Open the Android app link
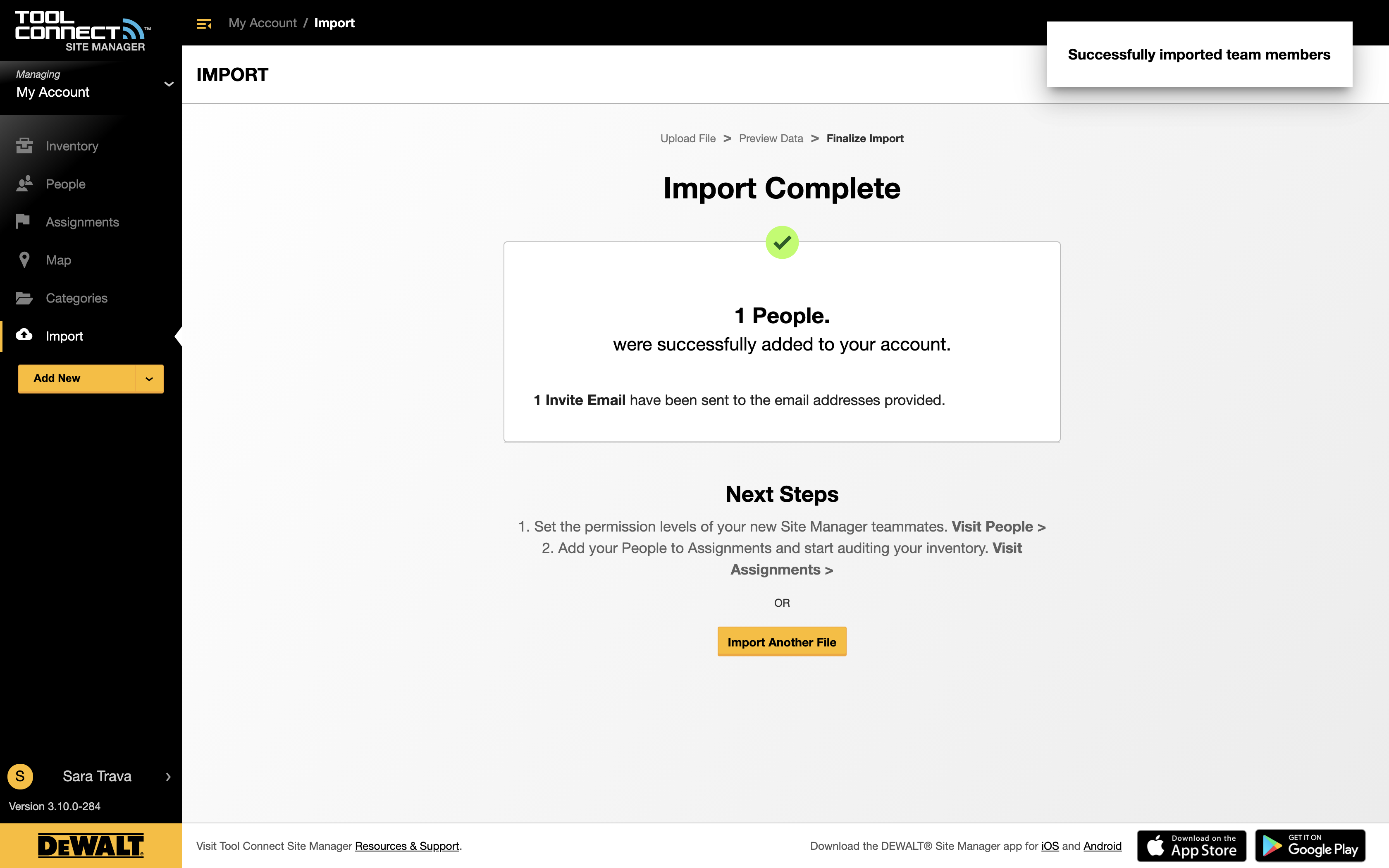Image resolution: width=1389 pixels, height=868 pixels. [1102, 846]
